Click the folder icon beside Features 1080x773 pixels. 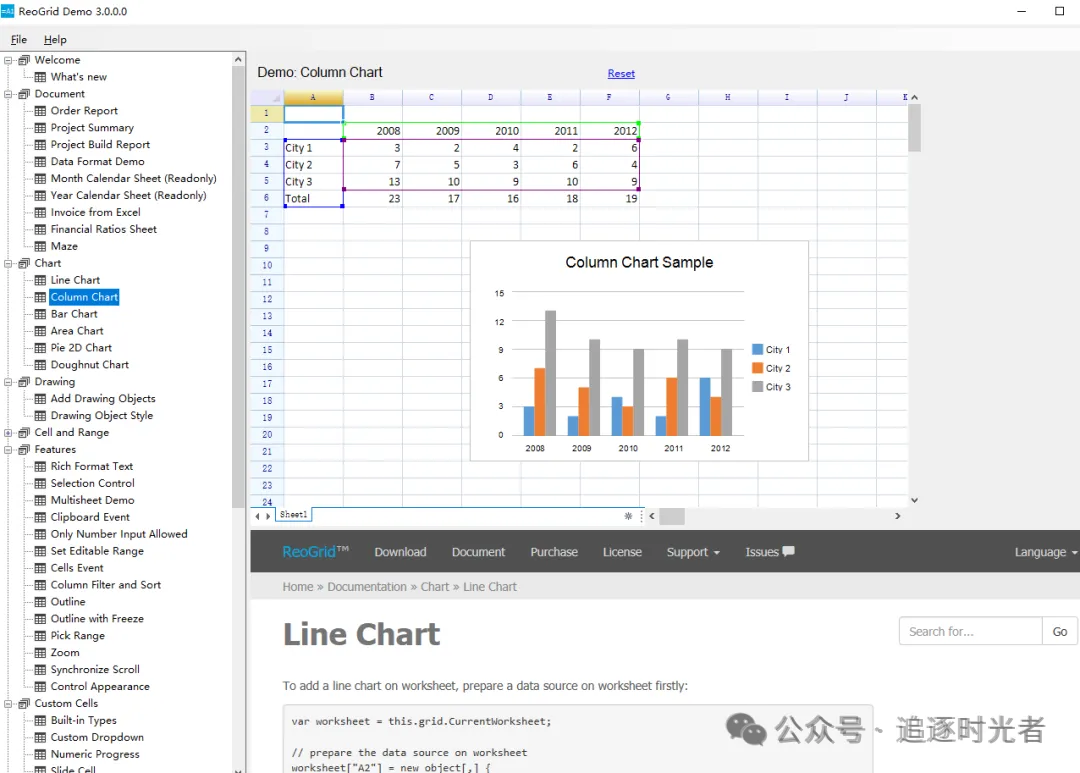tap(24, 449)
